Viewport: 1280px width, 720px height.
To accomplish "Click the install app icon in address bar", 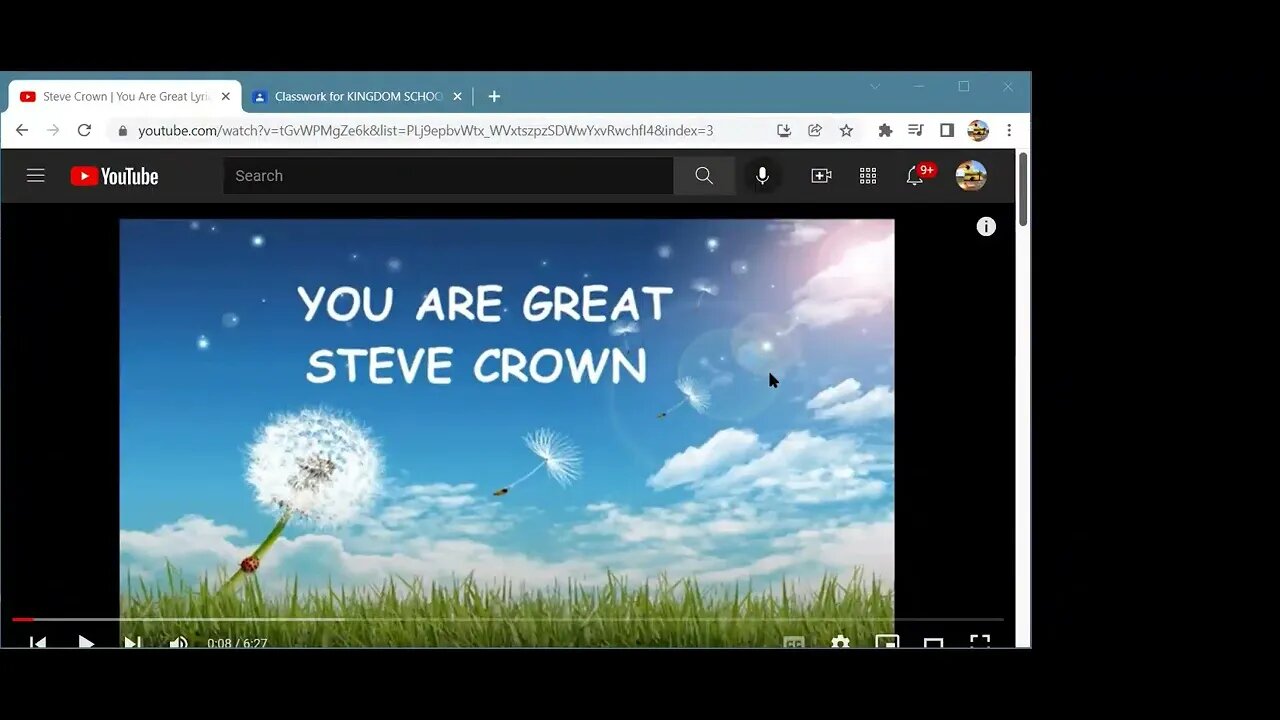I will pyautogui.click(x=784, y=130).
